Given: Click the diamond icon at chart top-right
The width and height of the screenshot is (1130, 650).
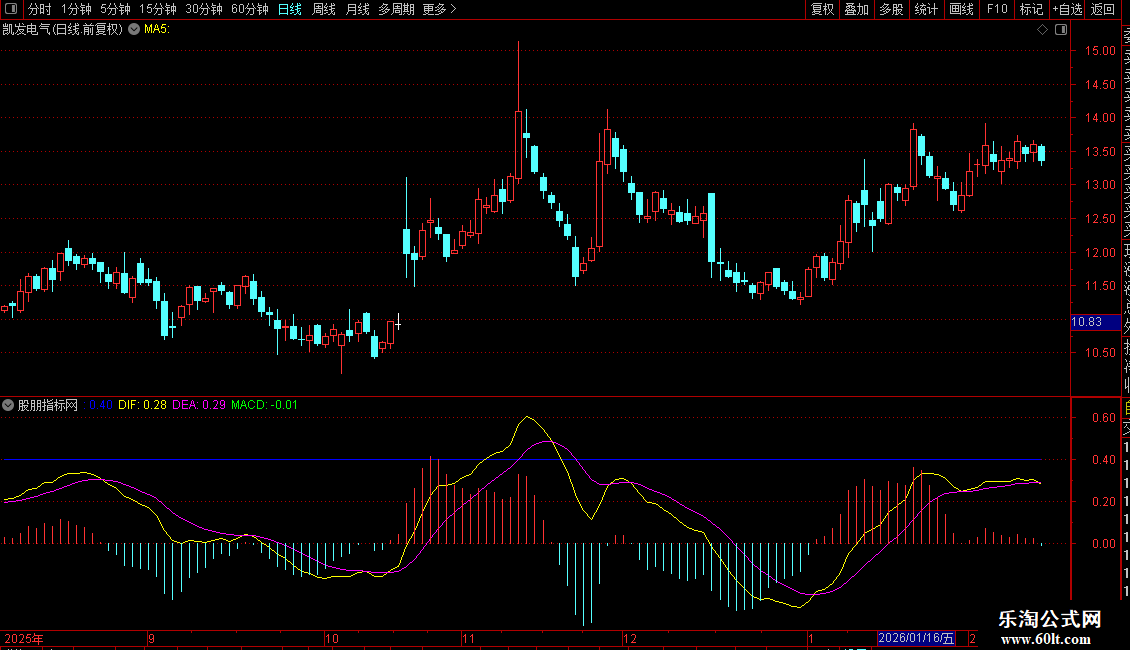Looking at the screenshot, I should click(x=1043, y=30).
